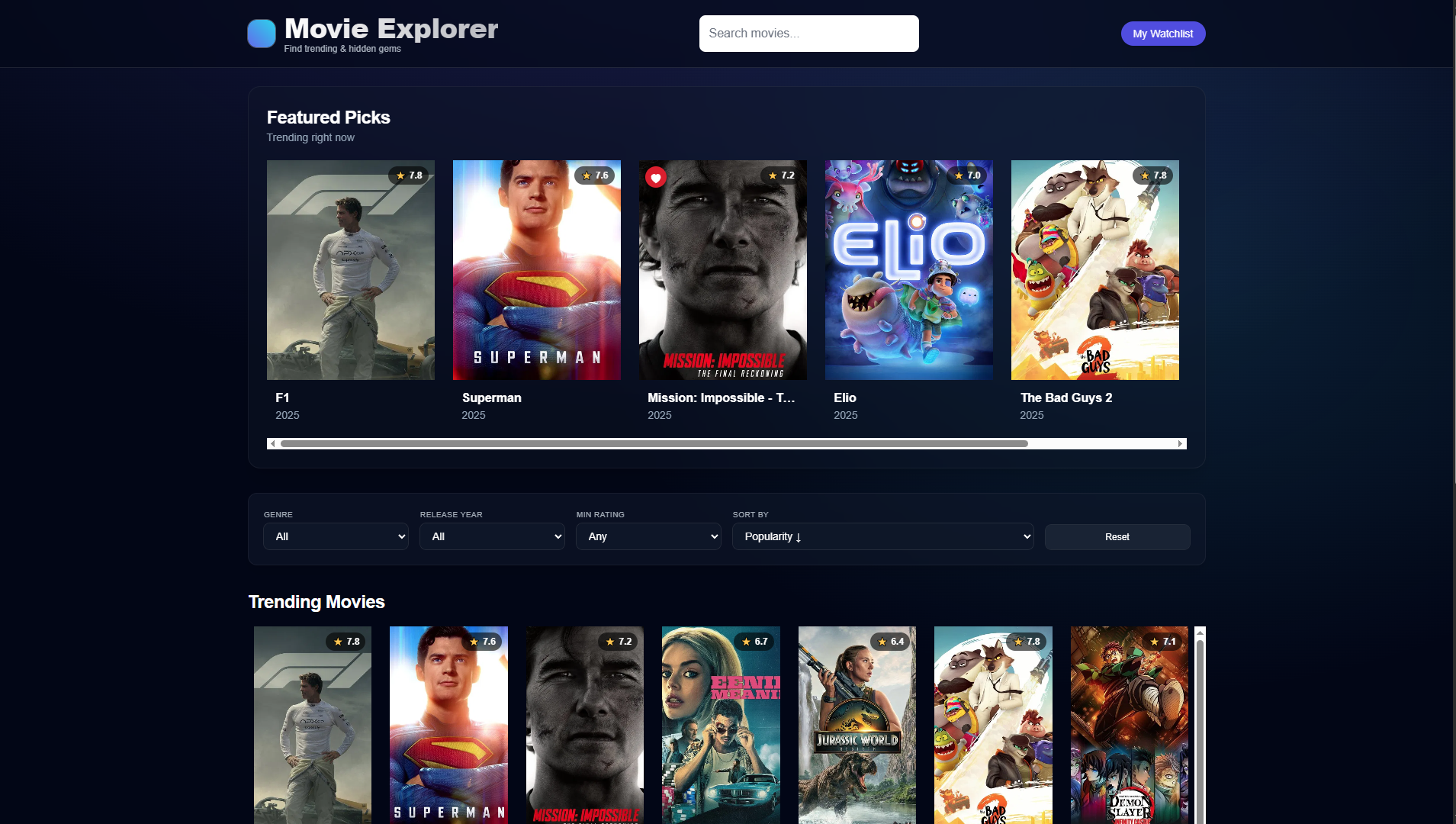Viewport: 1456px width, 824px height.
Task: Click the 'The Bad Guys 2' title text
Action: tap(1066, 398)
